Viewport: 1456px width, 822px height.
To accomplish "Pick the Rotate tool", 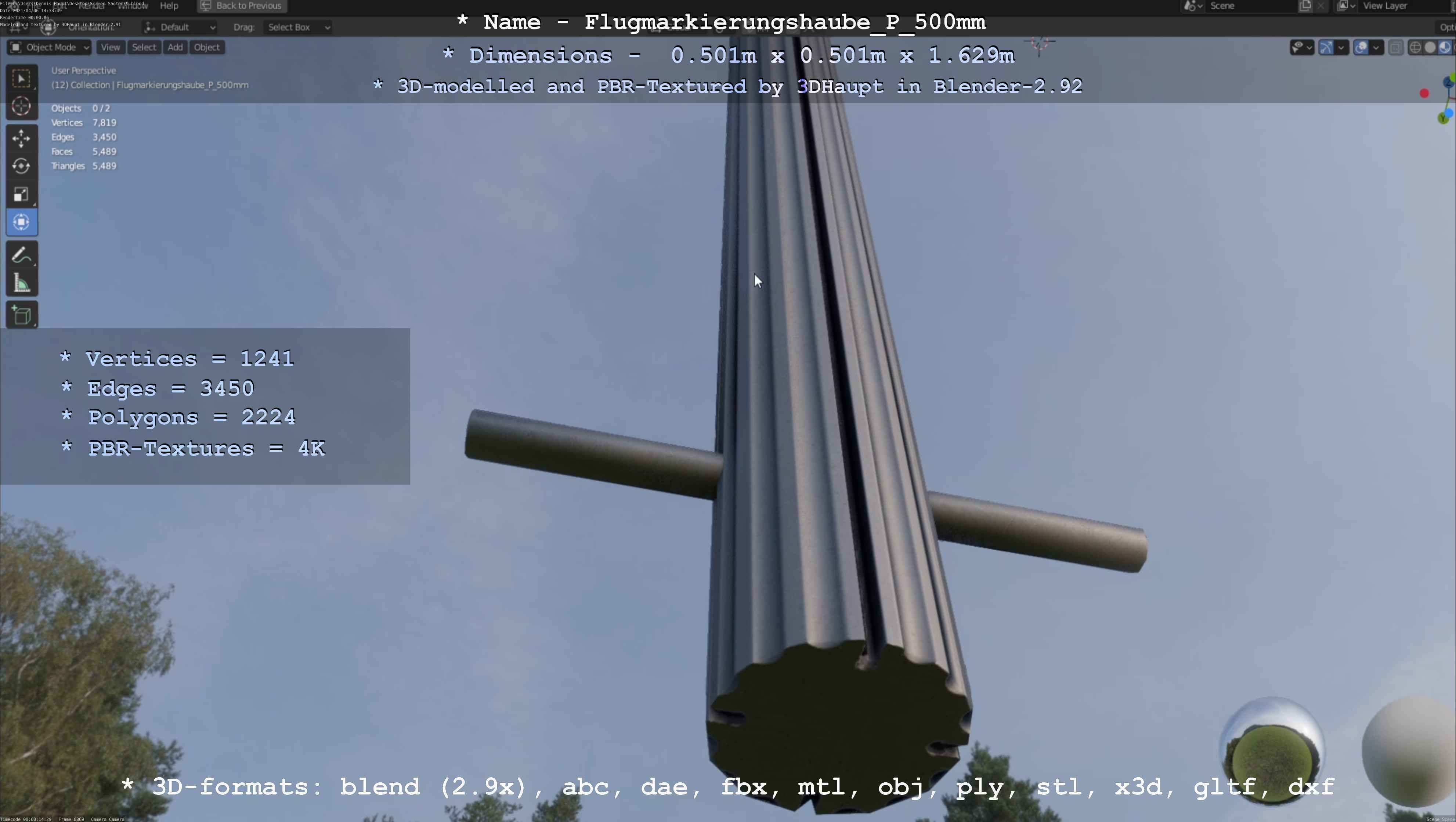I will pyautogui.click(x=21, y=166).
